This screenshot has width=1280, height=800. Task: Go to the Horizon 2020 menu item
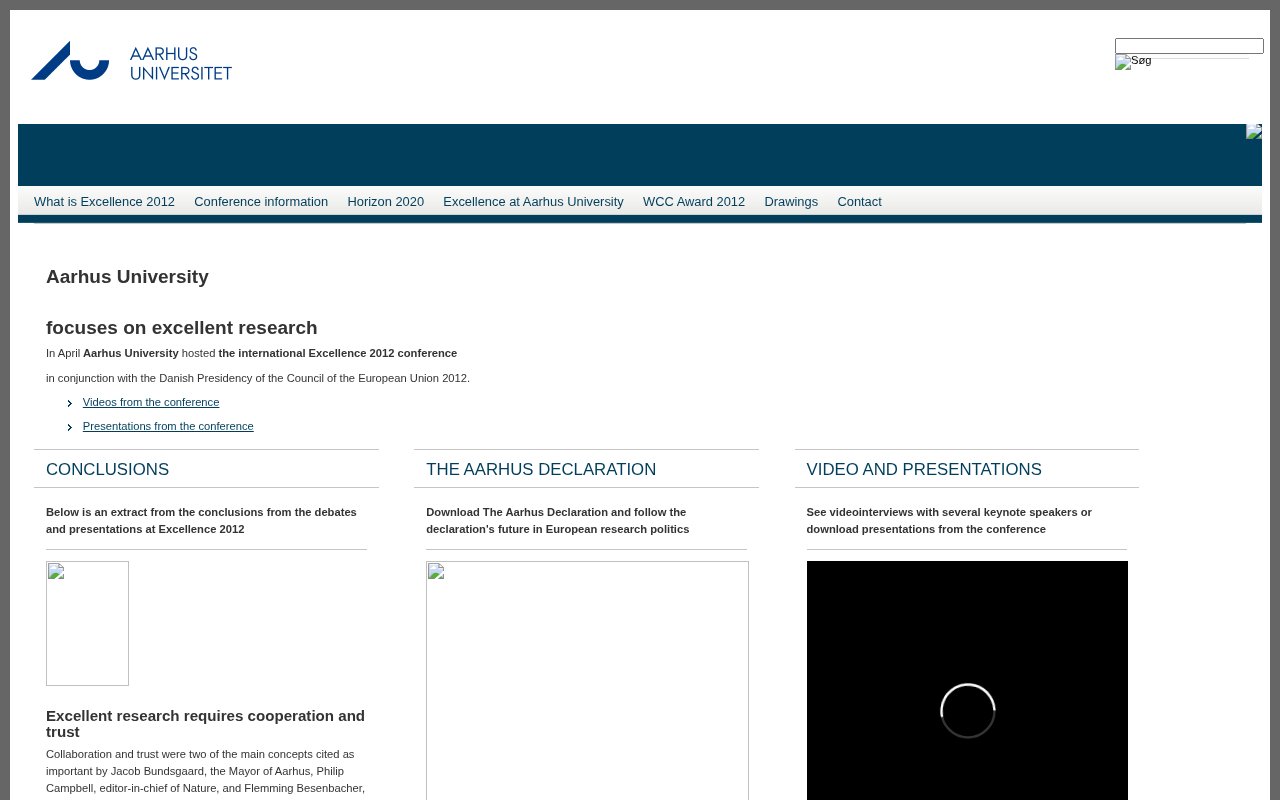(x=386, y=202)
